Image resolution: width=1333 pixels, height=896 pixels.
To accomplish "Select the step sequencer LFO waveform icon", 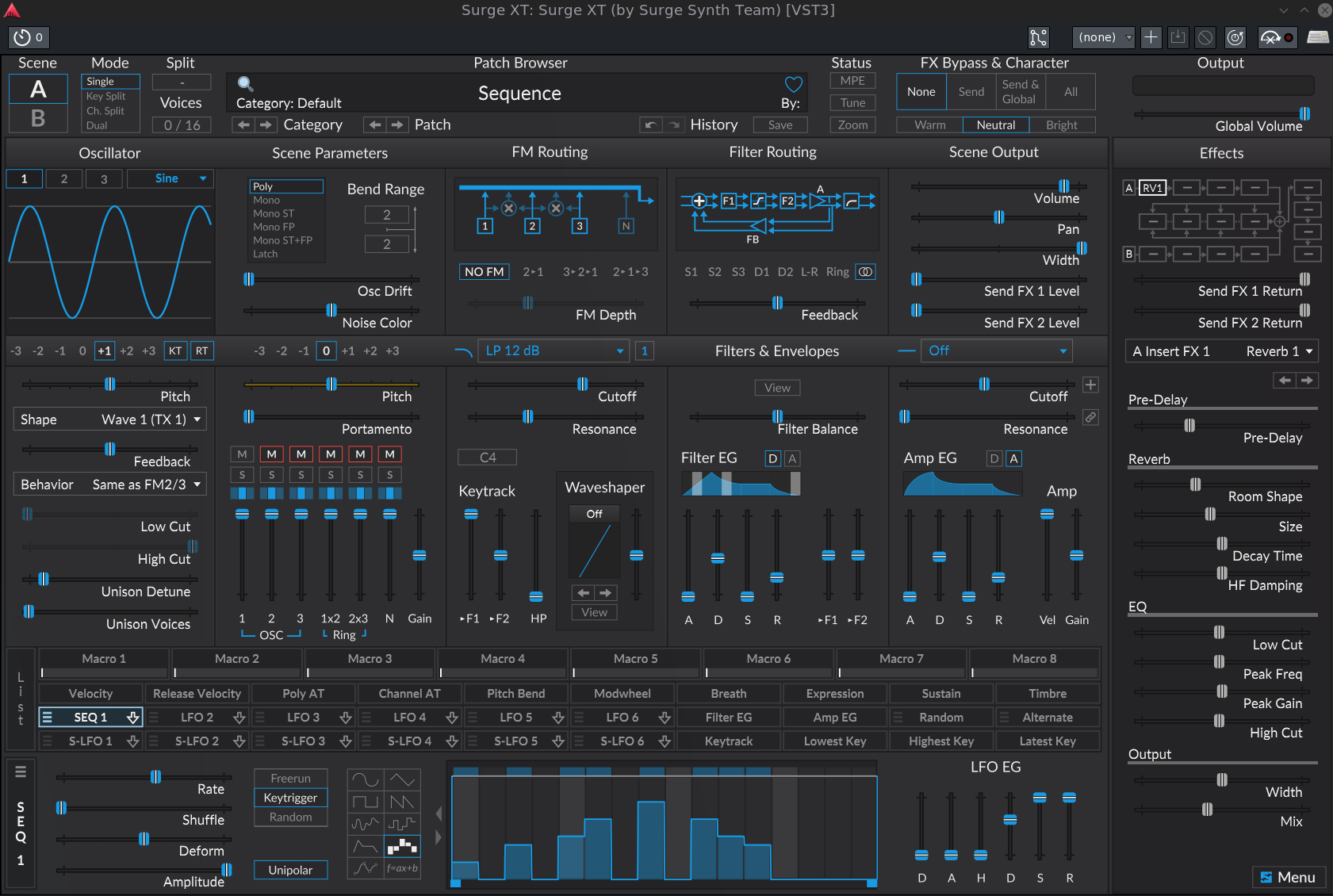I will 402,847.
